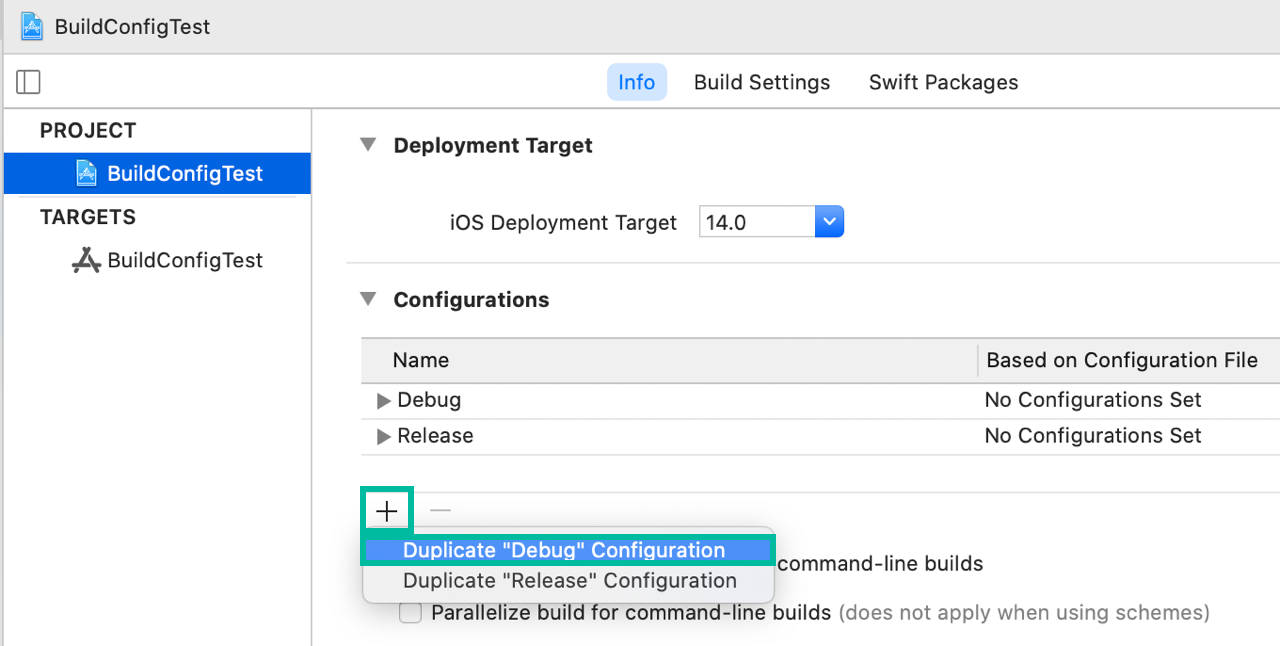
Task: Hide the project and targets list sidebar
Action: coord(29,82)
